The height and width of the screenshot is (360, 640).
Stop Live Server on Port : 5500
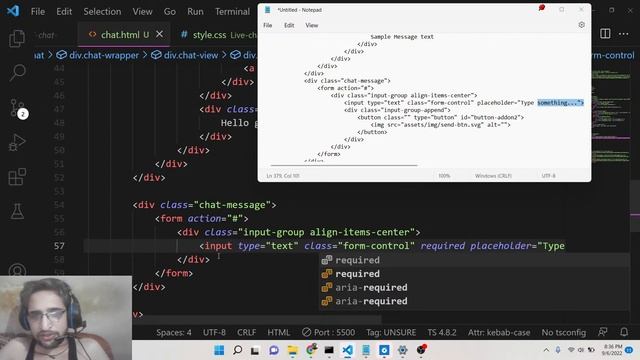pos(329,332)
